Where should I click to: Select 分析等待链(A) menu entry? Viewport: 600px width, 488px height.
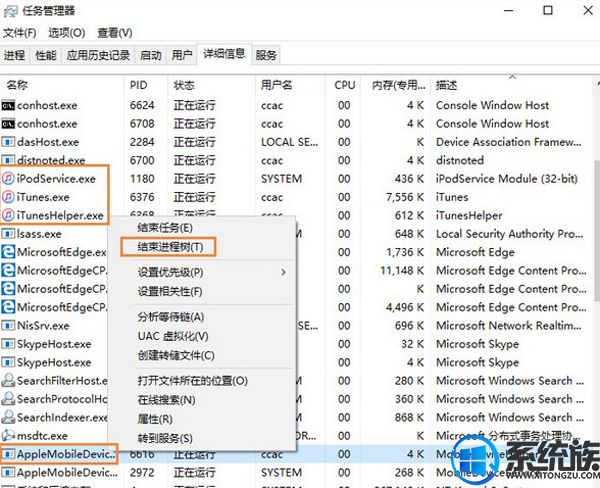point(171,317)
